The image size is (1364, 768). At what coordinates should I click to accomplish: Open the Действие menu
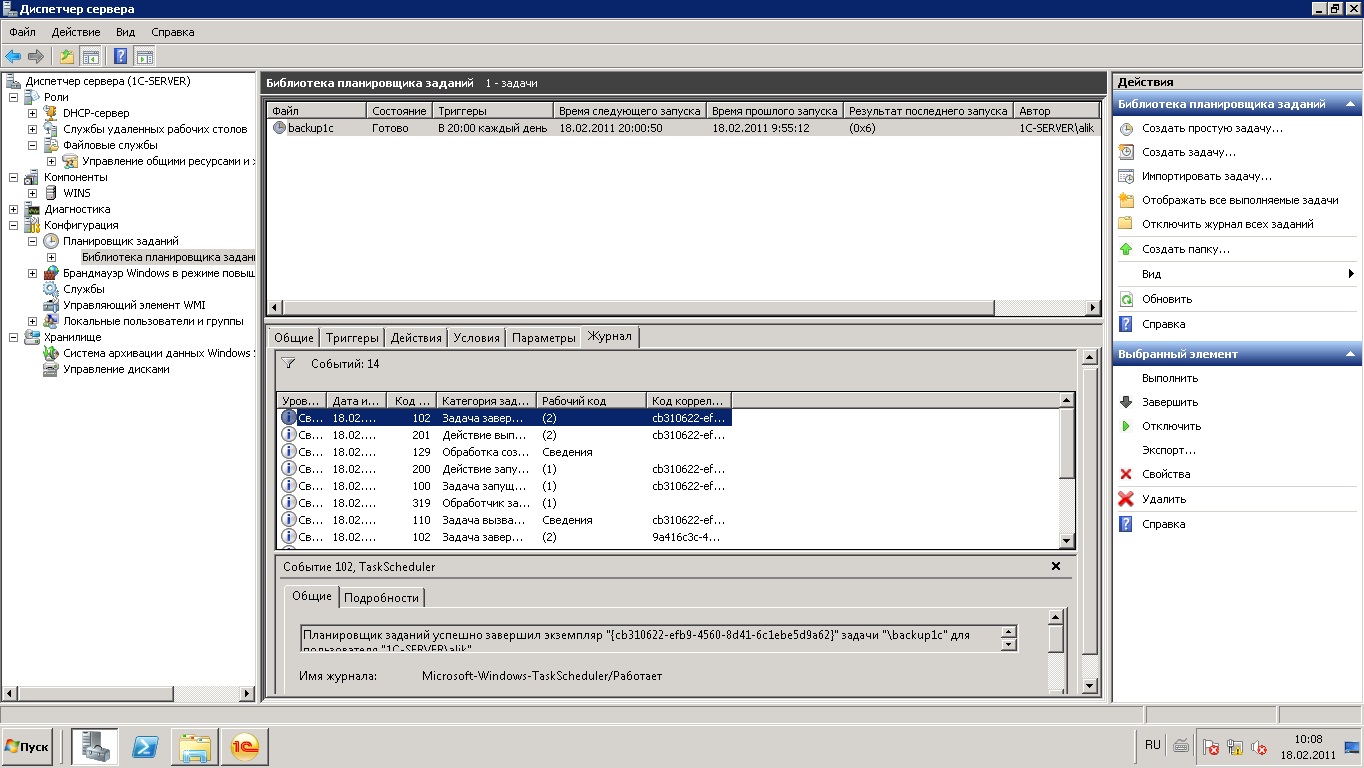click(76, 32)
